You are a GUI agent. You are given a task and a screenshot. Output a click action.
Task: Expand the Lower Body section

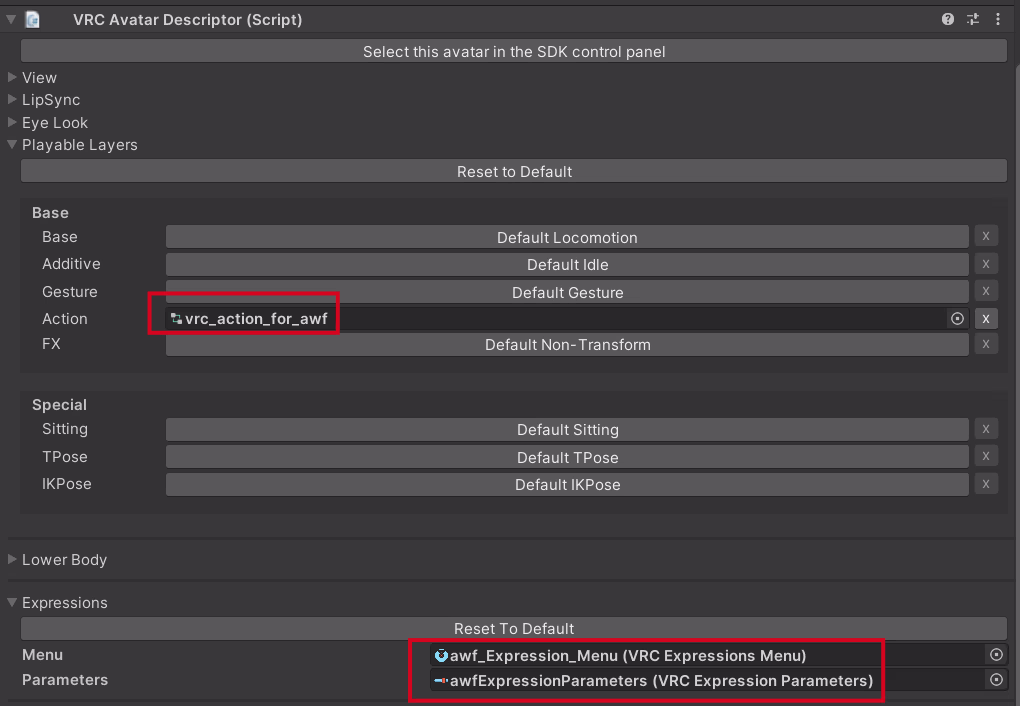tap(12, 559)
